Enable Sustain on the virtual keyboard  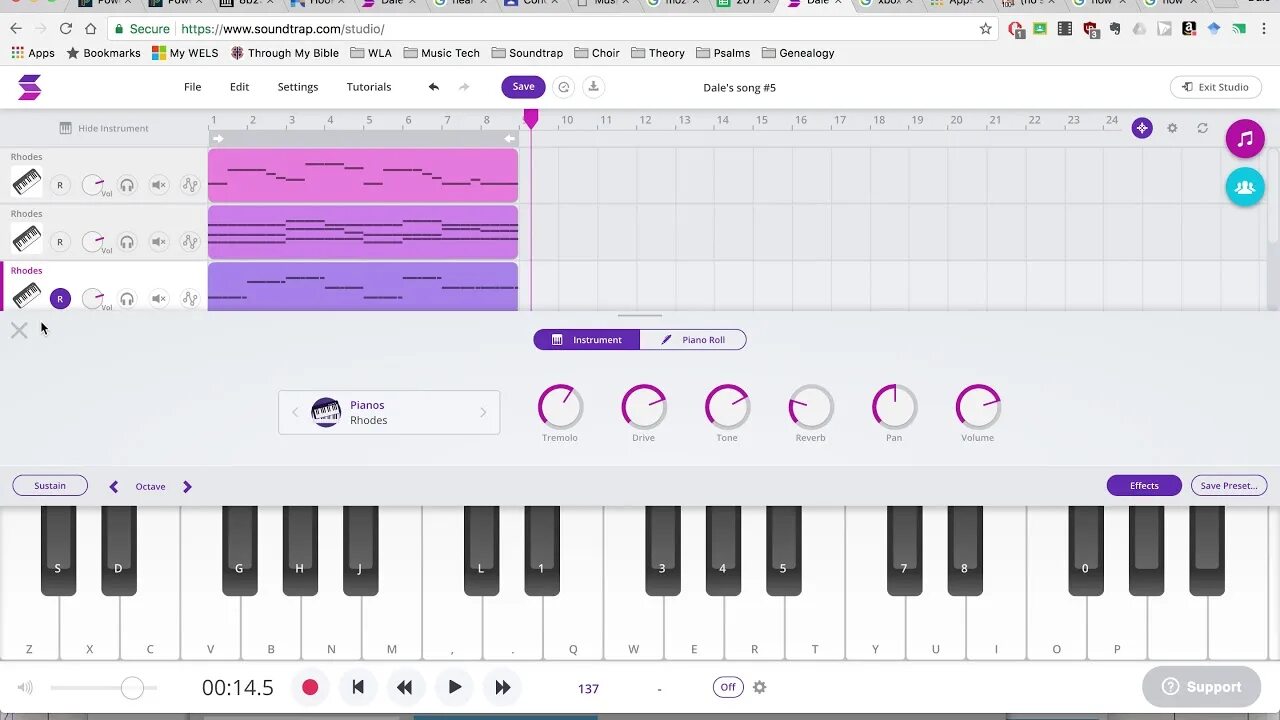pos(49,485)
